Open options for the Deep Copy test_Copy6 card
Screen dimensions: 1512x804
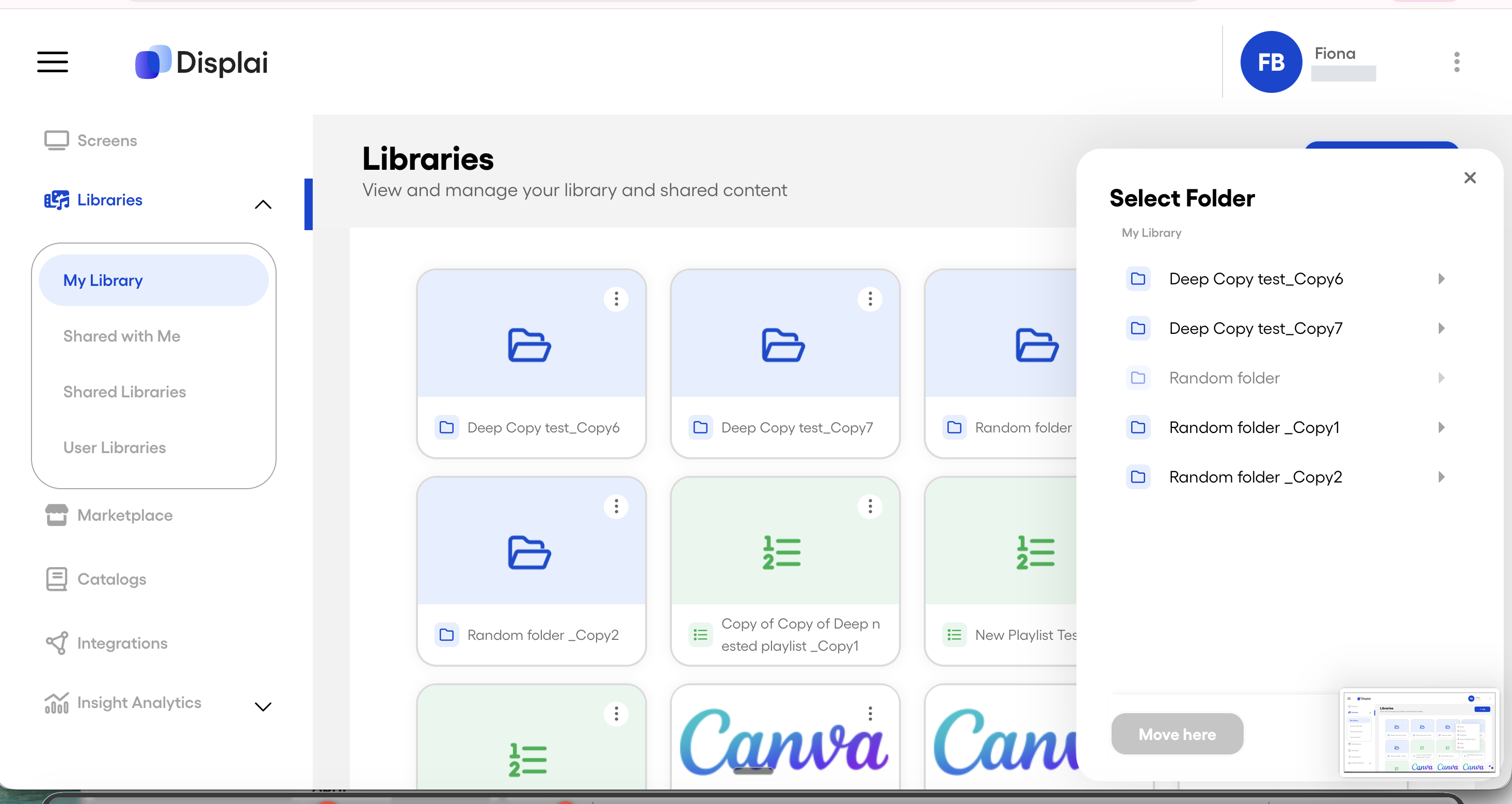pyautogui.click(x=616, y=299)
